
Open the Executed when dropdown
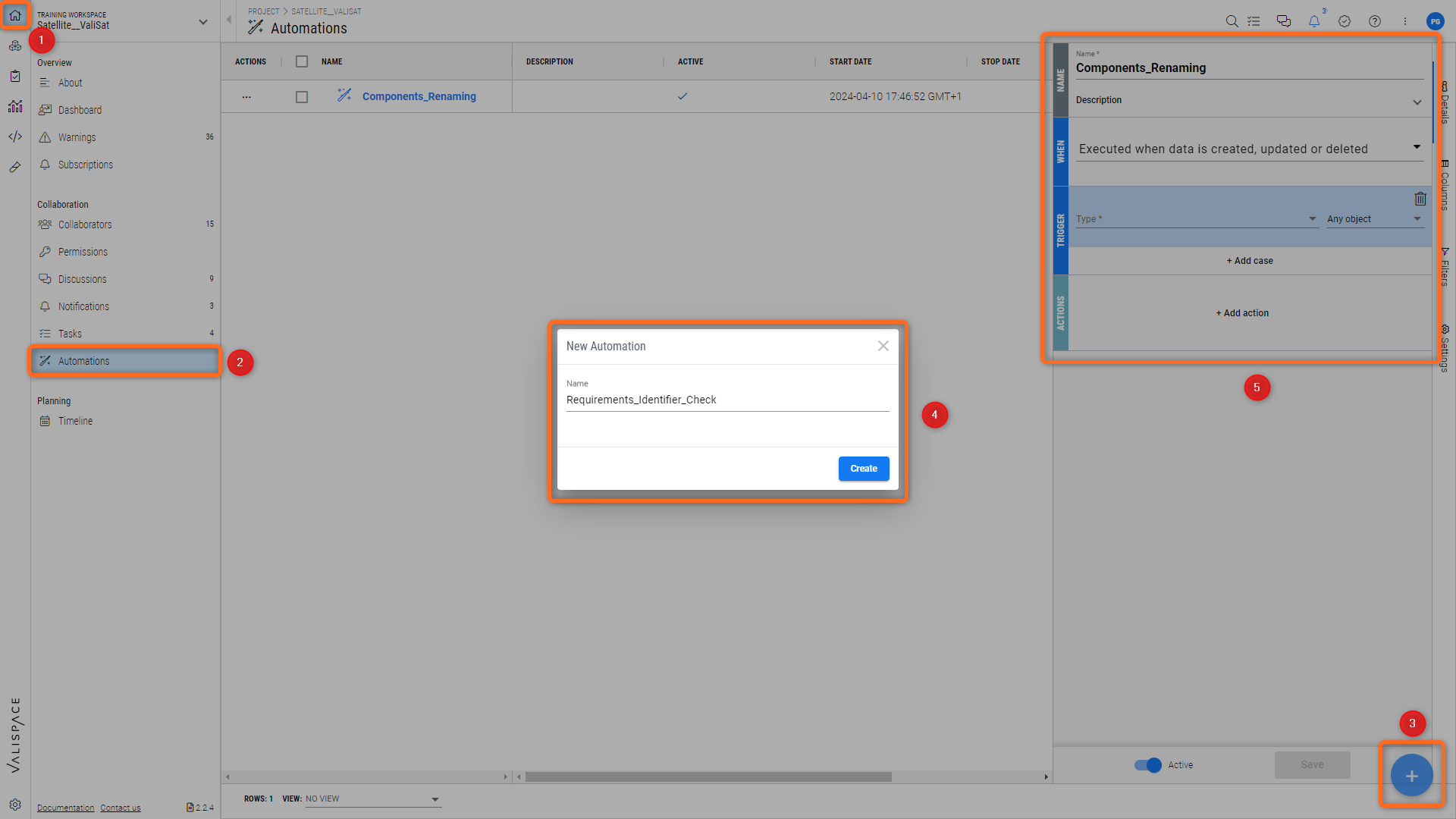(x=1250, y=149)
